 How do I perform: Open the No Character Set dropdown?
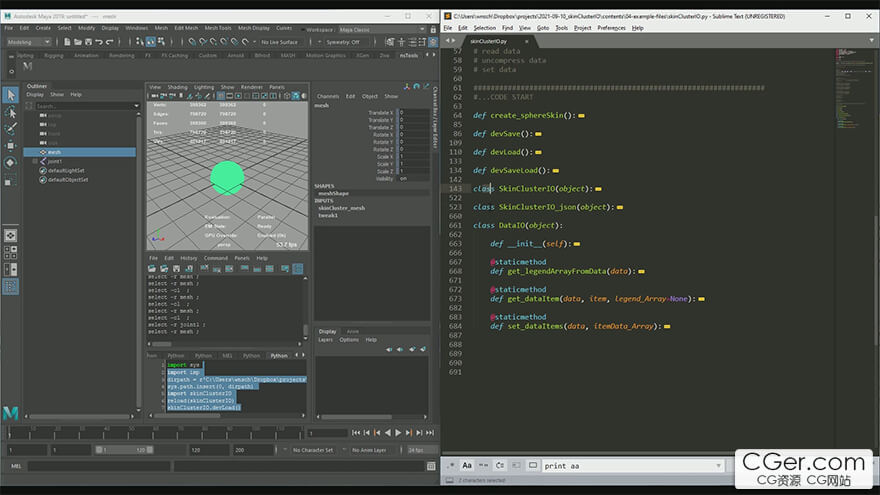pos(313,450)
